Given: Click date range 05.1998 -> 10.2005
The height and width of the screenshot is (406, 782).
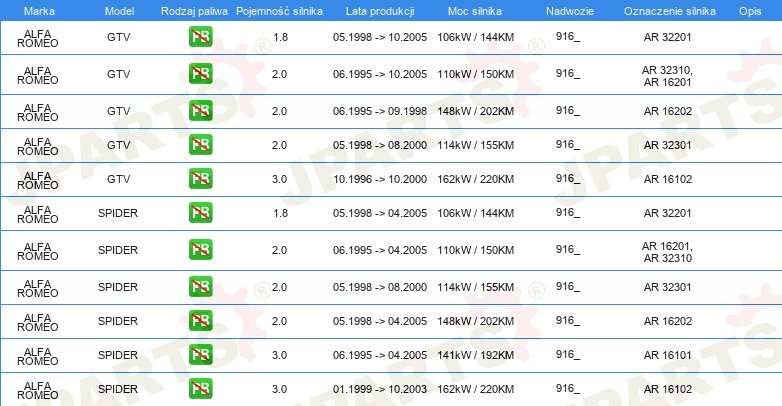Looking at the screenshot, I should coord(380,37).
